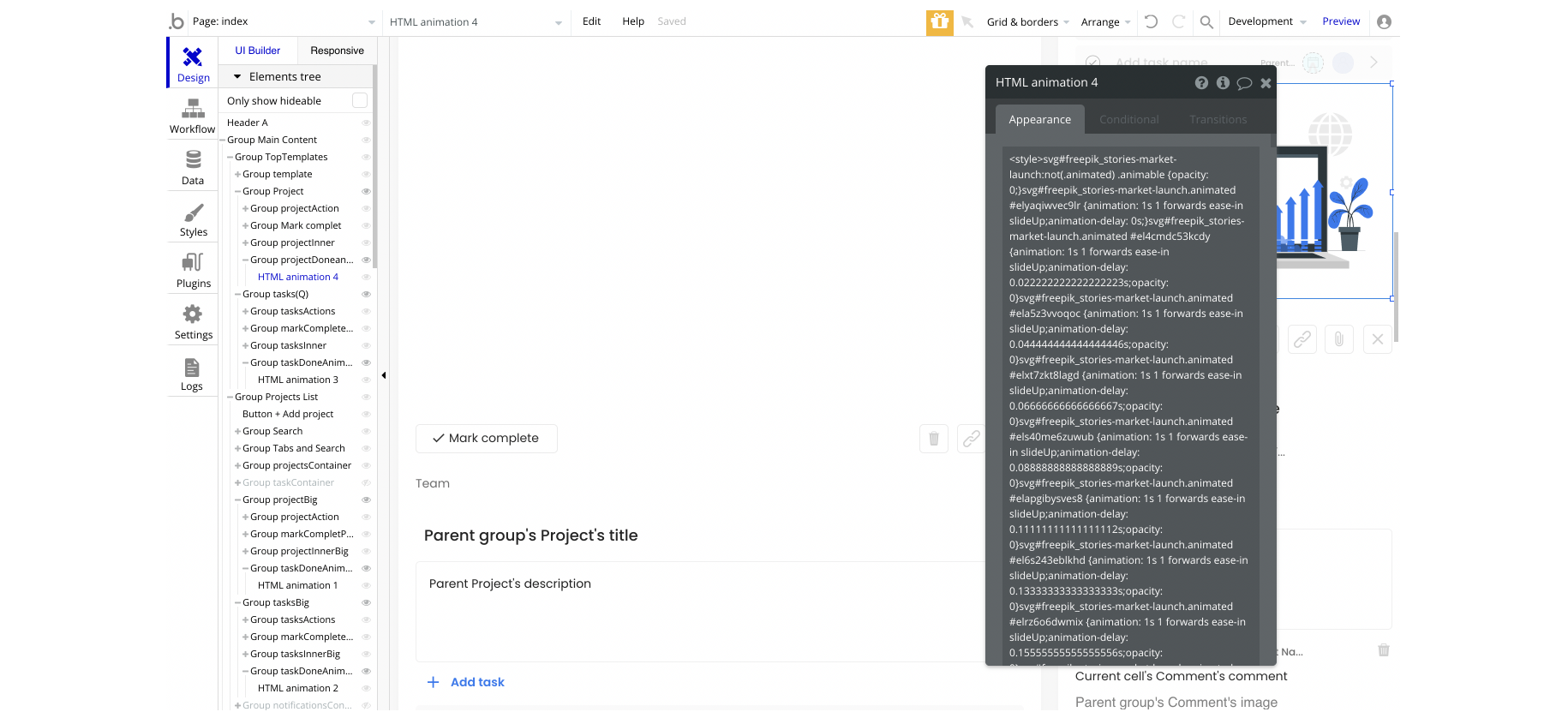
Task: Click the Mark complete button
Action: point(486,438)
